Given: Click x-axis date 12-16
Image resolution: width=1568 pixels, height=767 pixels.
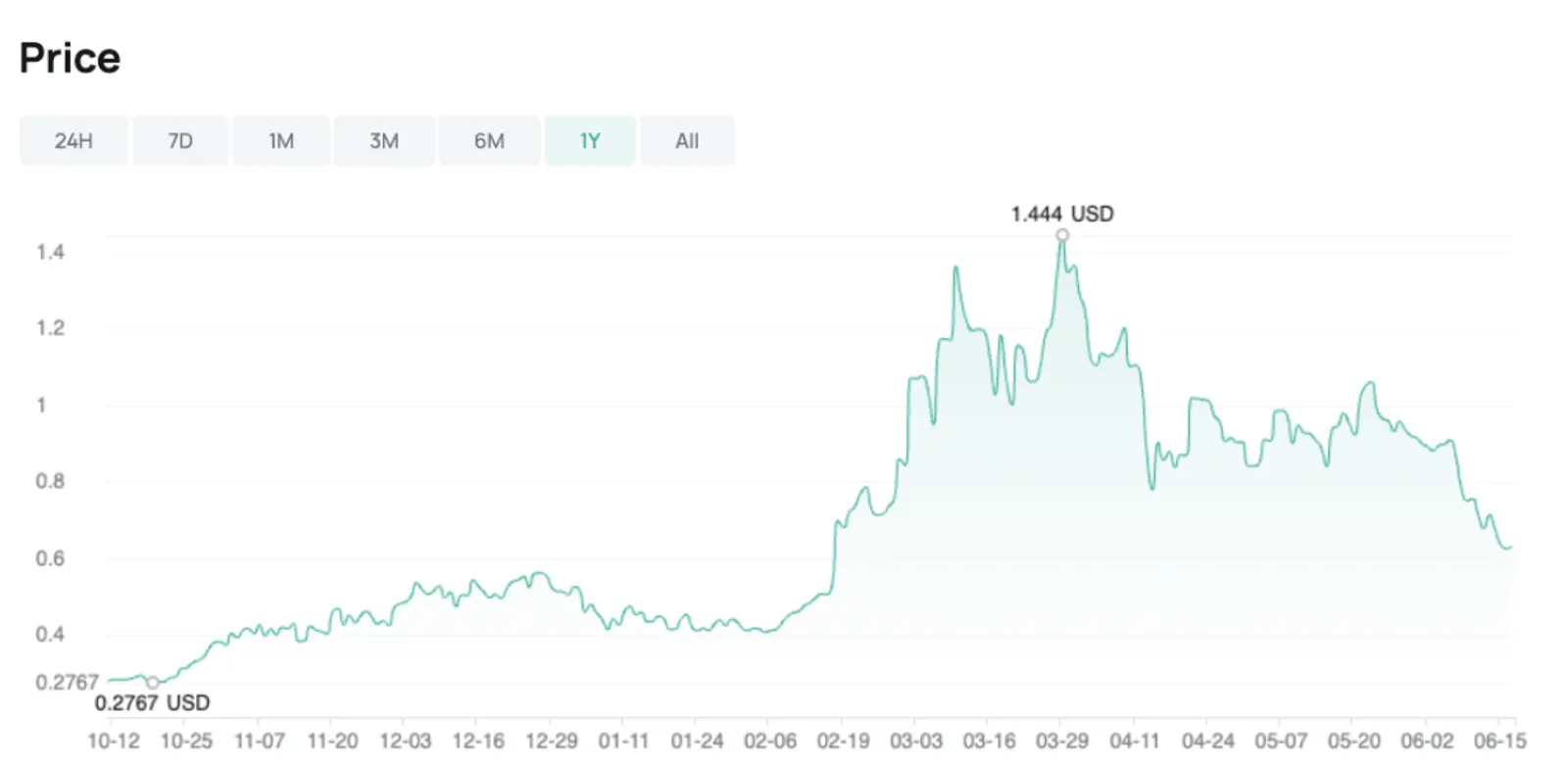Looking at the screenshot, I should [478, 742].
